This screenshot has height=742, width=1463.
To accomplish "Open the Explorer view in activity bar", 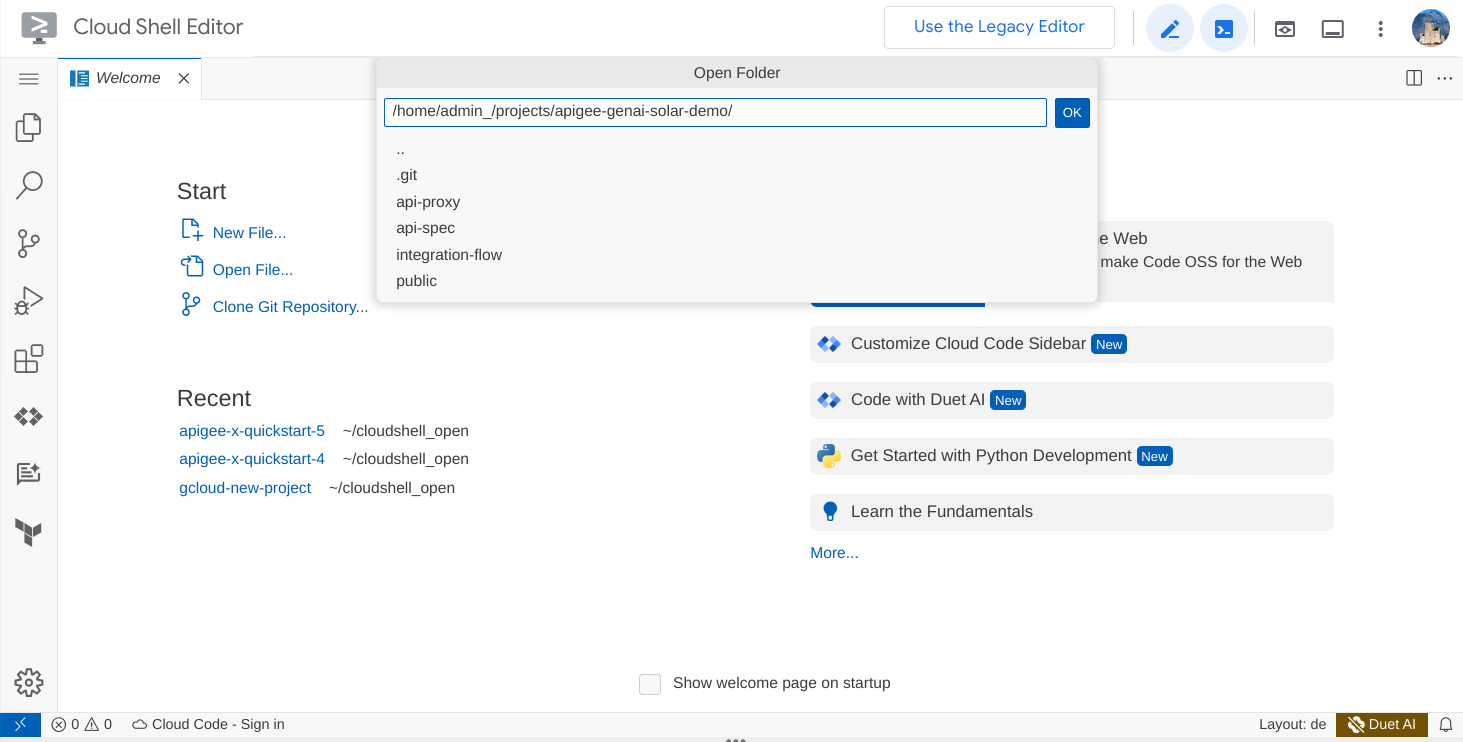I will click(x=29, y=127).
